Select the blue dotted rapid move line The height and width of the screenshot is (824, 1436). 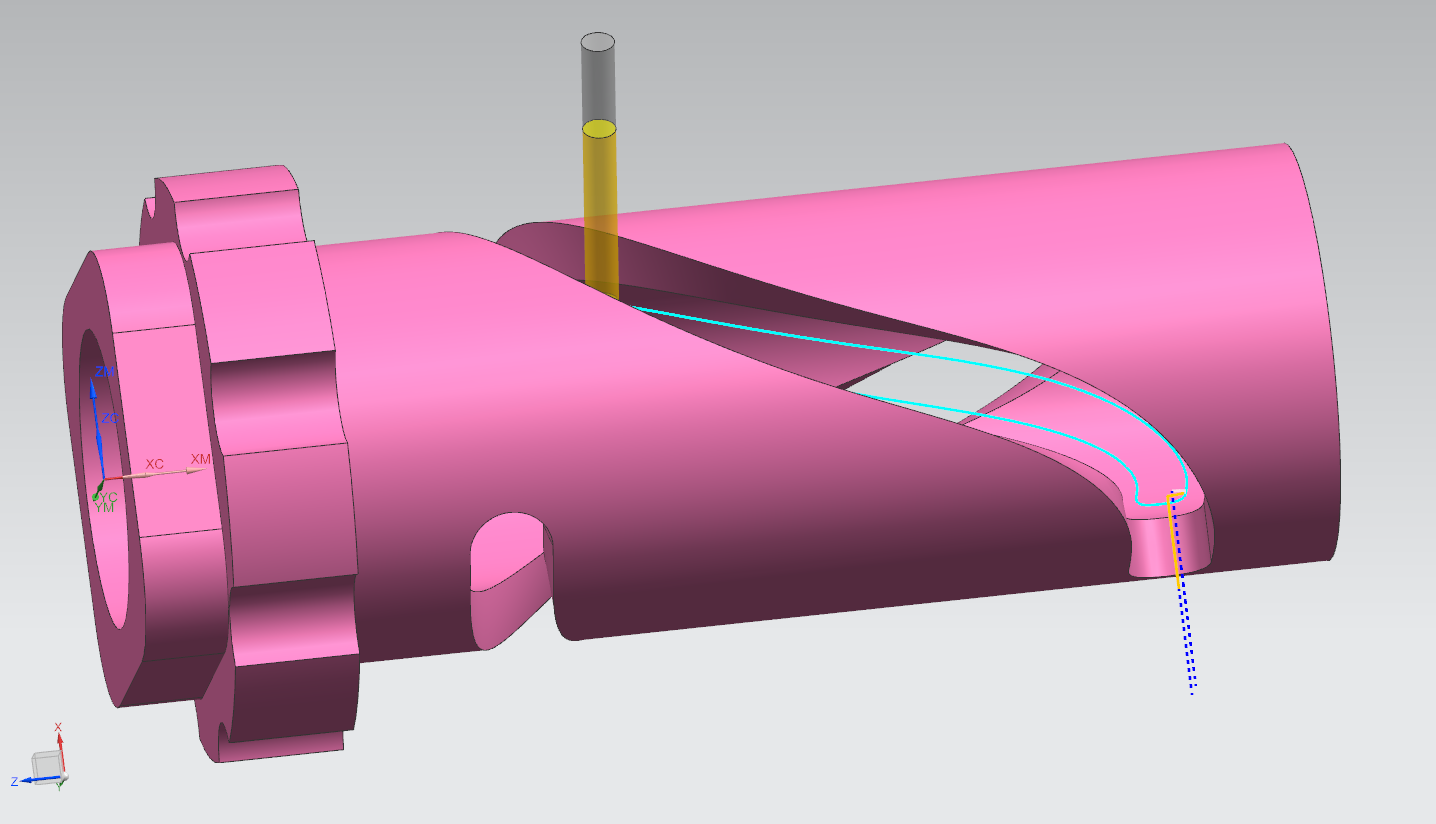pos(1187,640)
